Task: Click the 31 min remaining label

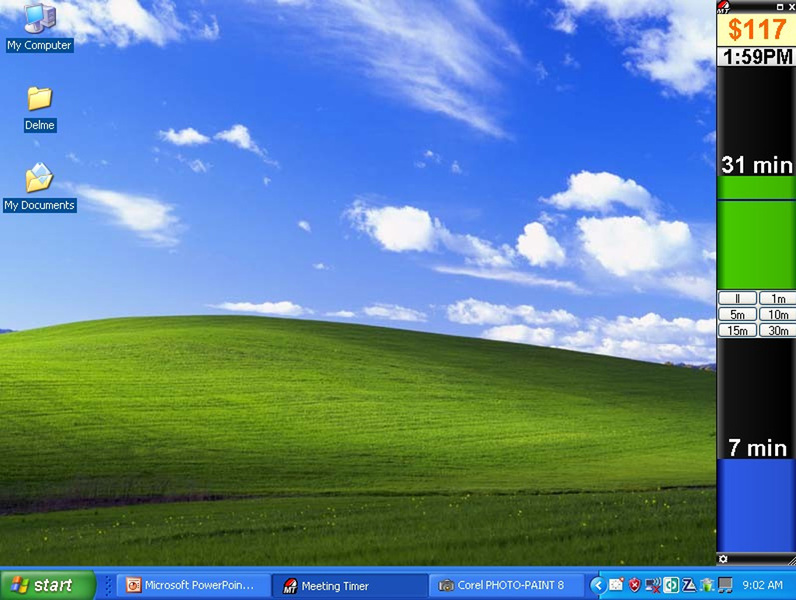Action: [x=756, y=165]
